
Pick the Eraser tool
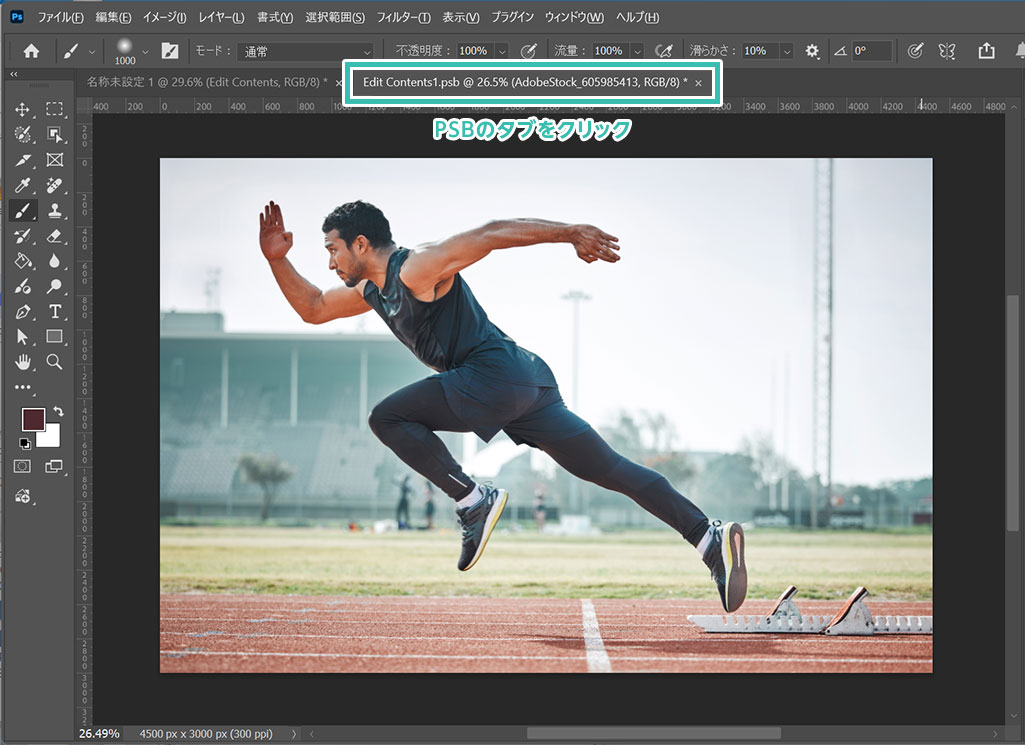(54, 236)
